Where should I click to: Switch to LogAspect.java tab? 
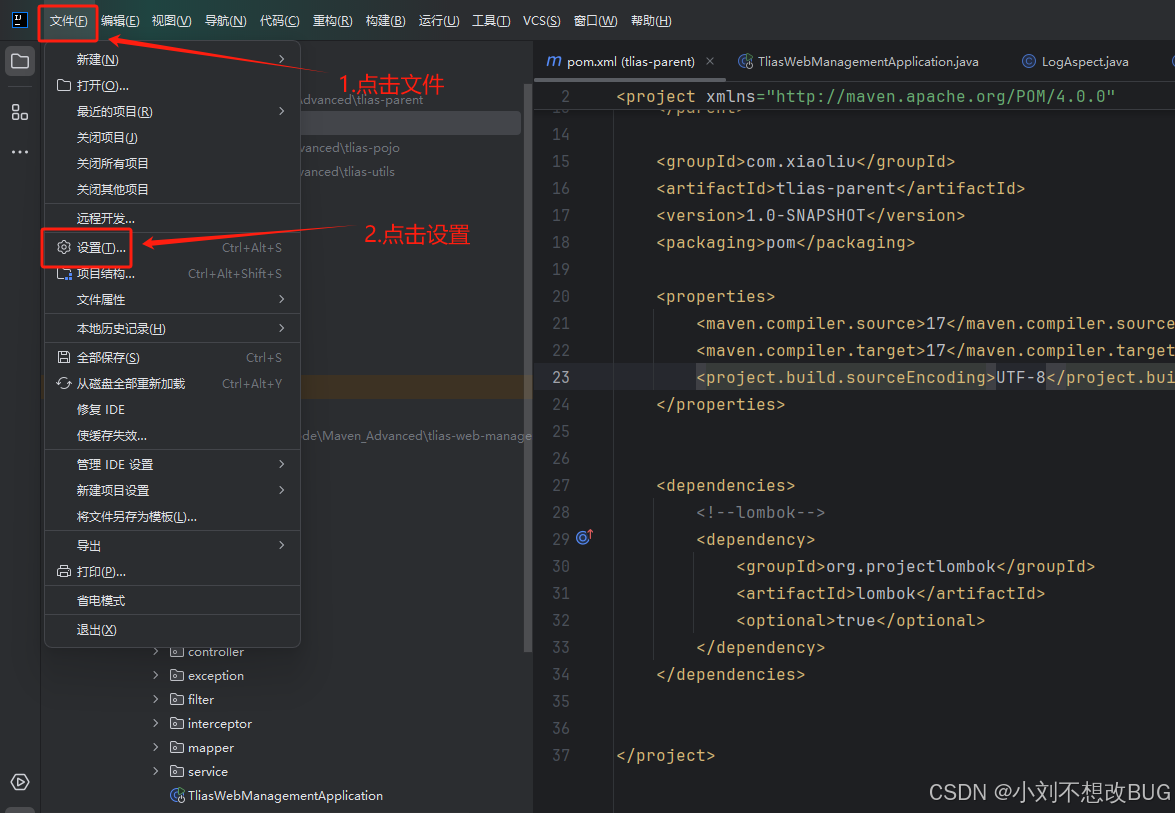point(1075,61)
